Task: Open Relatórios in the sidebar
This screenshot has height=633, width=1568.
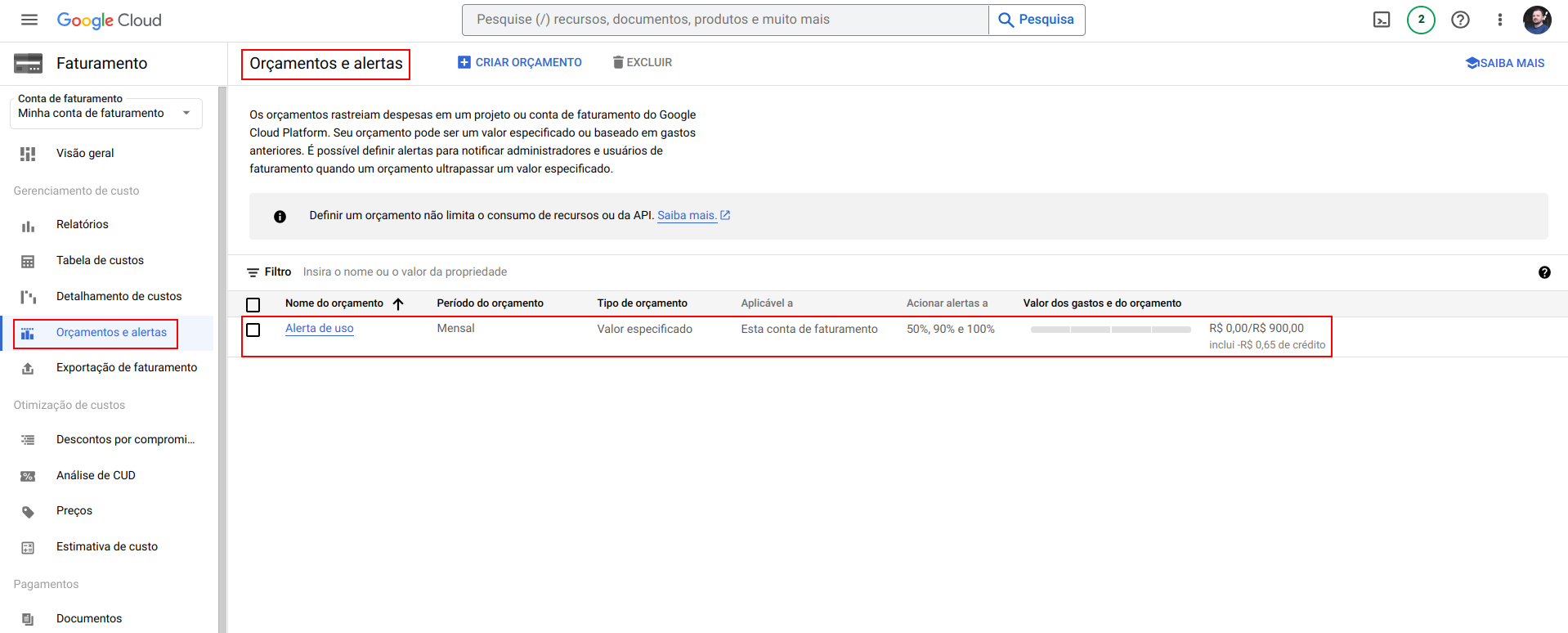Action: coord(82,224)
